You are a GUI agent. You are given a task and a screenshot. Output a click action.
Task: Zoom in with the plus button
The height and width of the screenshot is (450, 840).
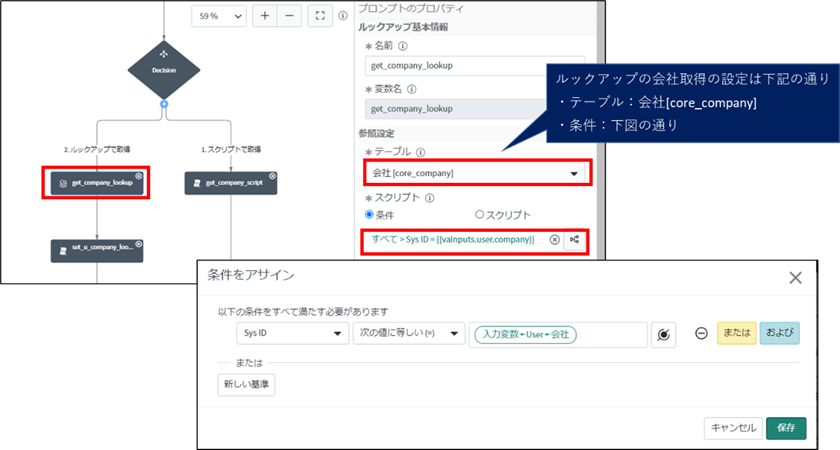265,16
